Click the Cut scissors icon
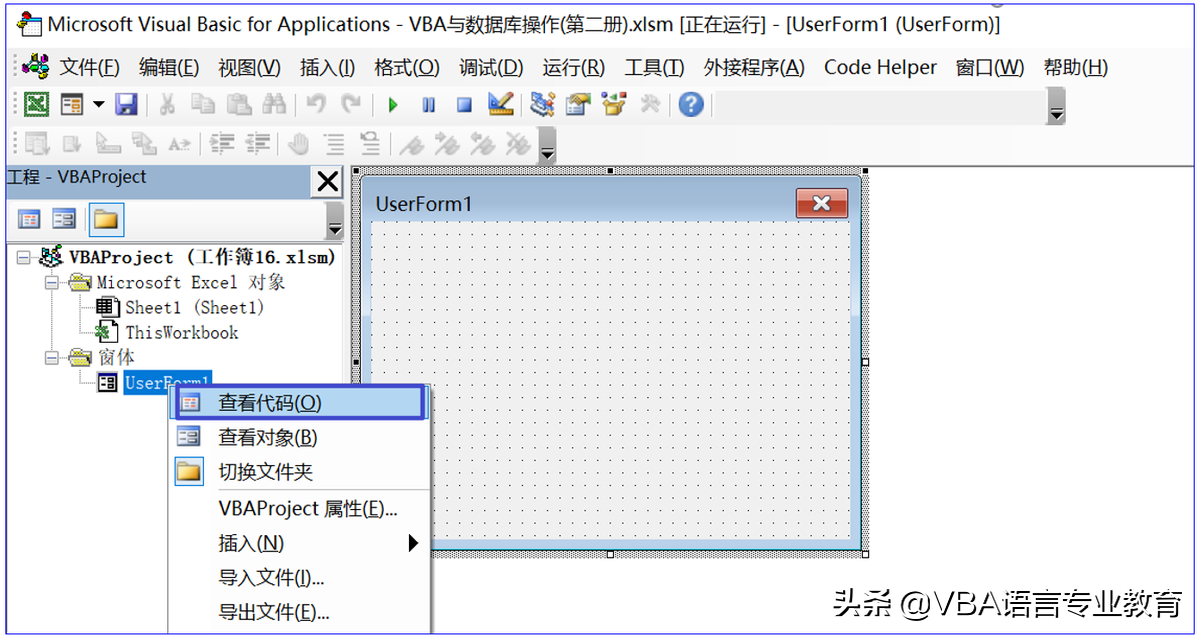Viewport: 1200px width, 637px height. [168, 104]
